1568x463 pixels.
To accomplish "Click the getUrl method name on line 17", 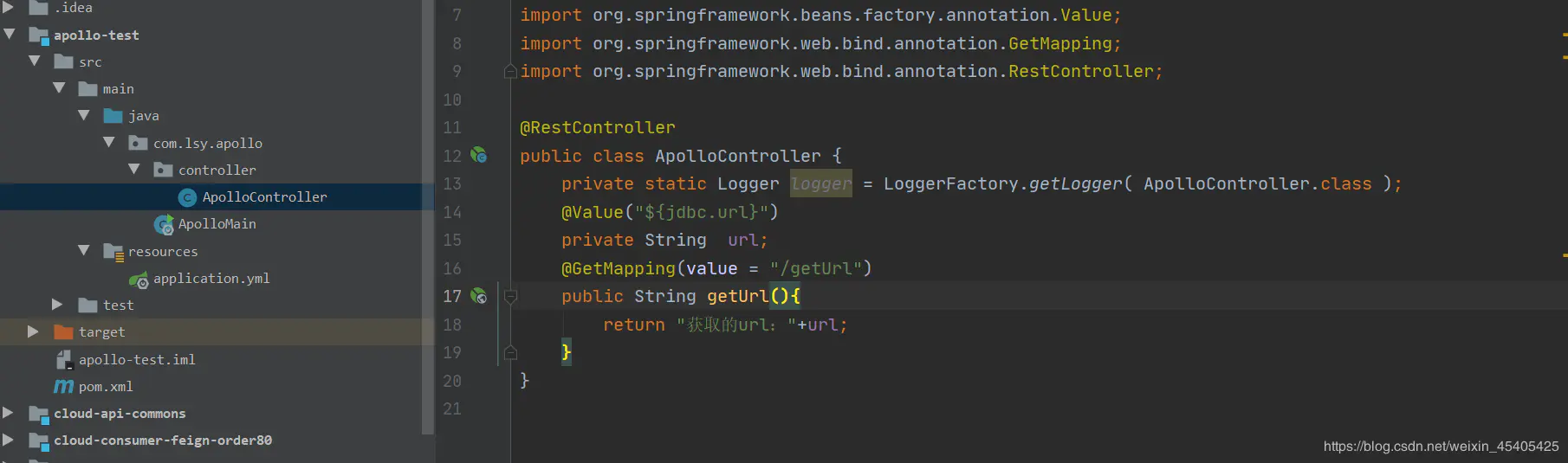I will coord(738,296).
